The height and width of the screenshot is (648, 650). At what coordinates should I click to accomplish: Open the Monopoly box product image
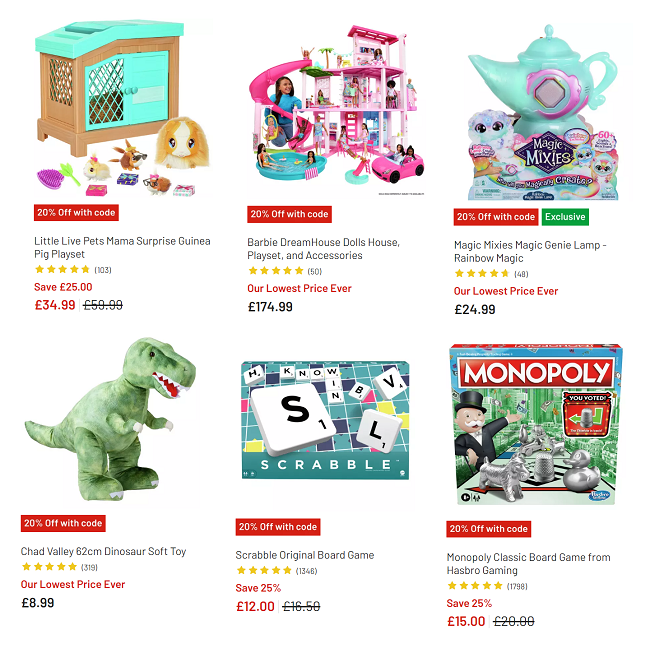pyautogui.click(x=536, y=425)
